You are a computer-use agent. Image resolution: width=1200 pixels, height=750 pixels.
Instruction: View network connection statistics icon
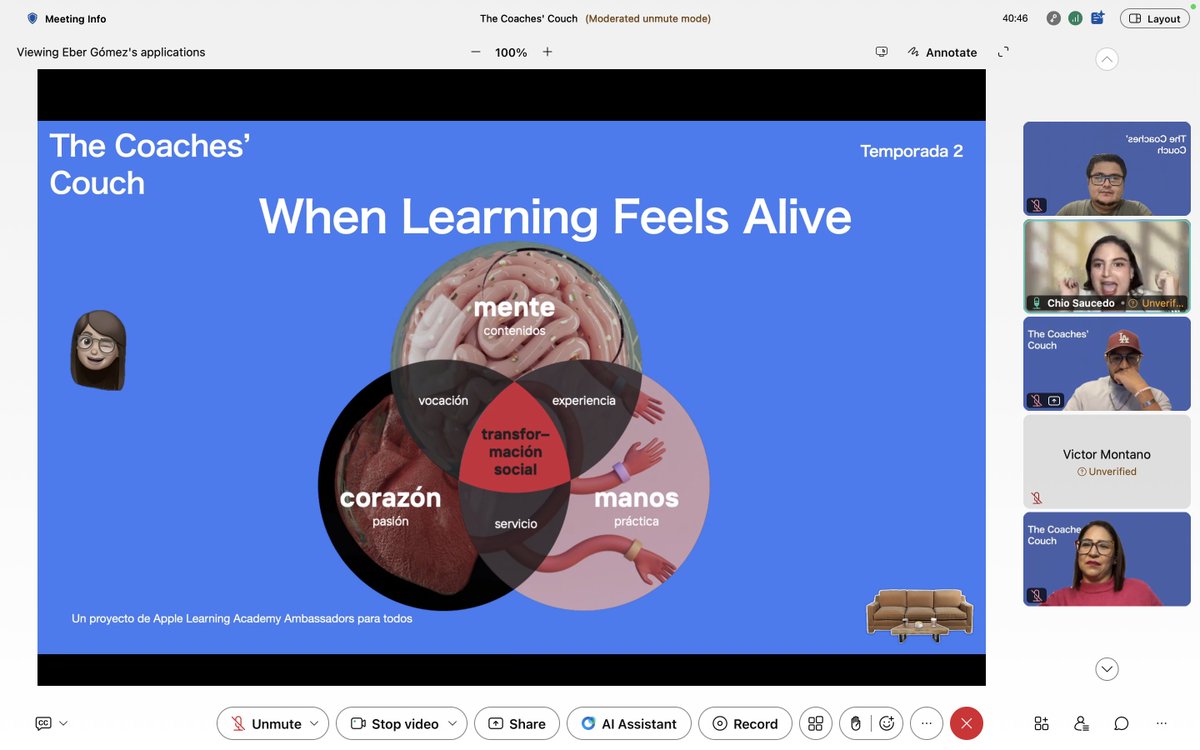tap(1075, 18)
